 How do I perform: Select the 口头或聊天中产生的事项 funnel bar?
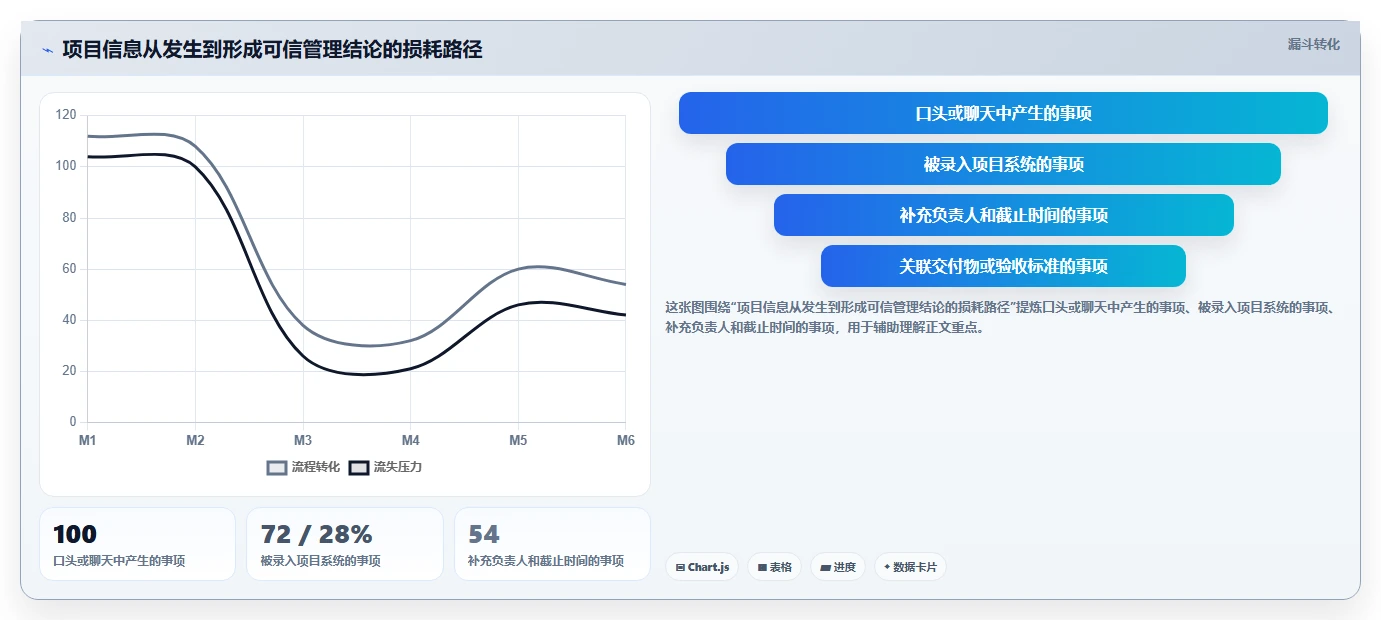tap(1003, 113)
